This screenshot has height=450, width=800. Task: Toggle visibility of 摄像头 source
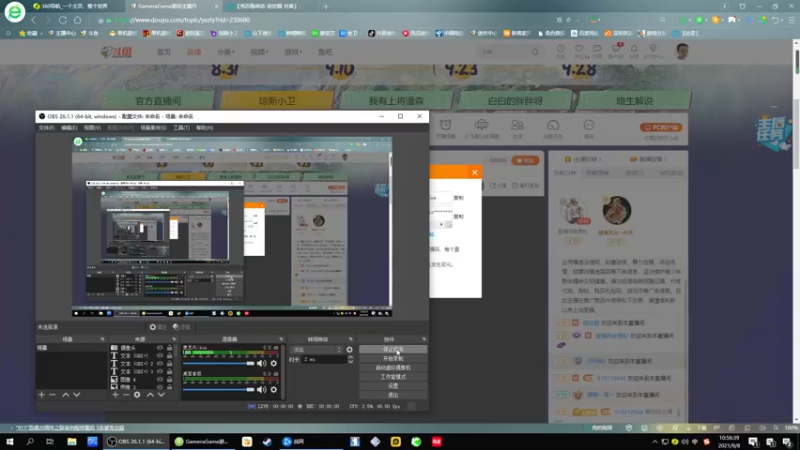160,348
